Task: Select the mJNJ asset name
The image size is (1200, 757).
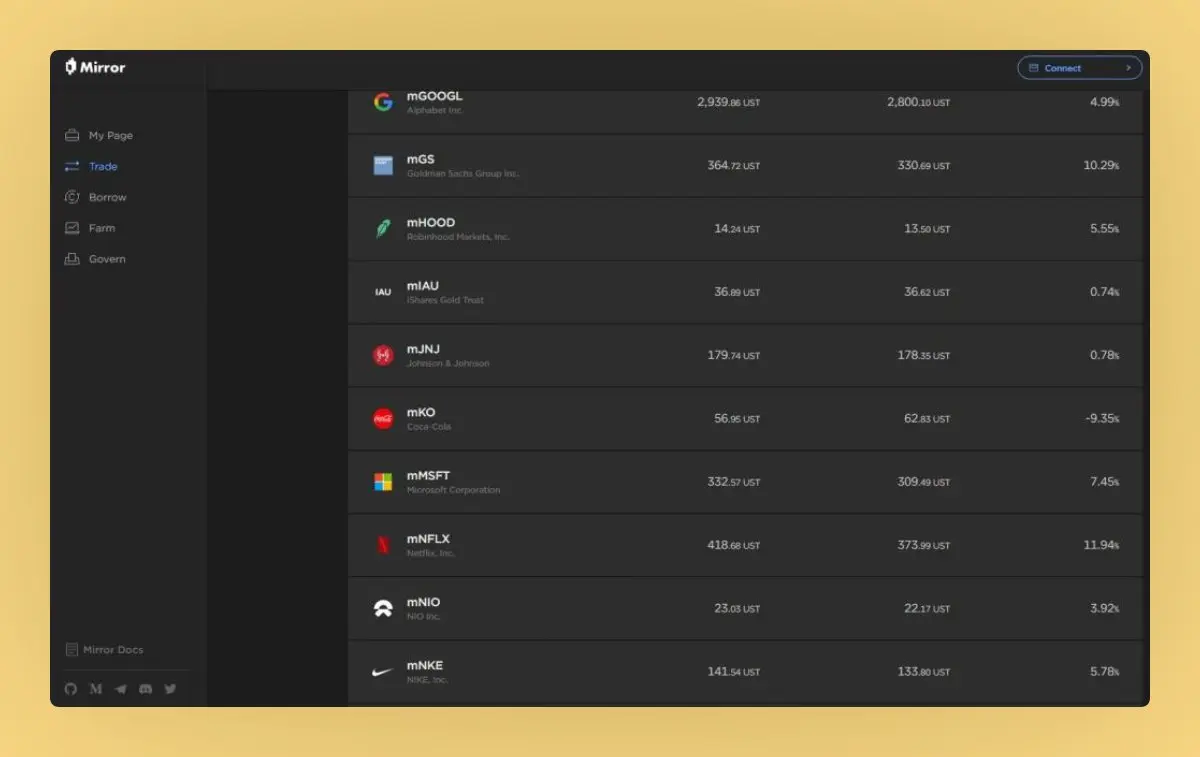Action: [x=423, y=349]
